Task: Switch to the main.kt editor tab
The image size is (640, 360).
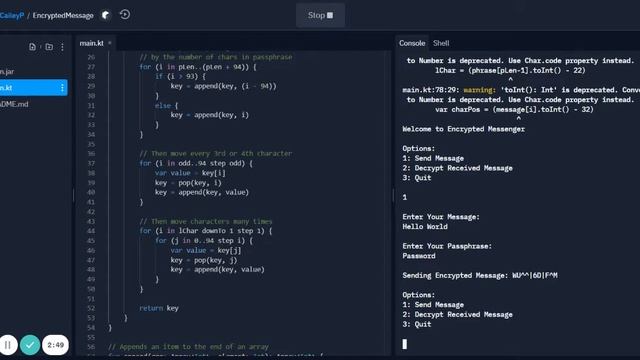Action: coord(91,43)
